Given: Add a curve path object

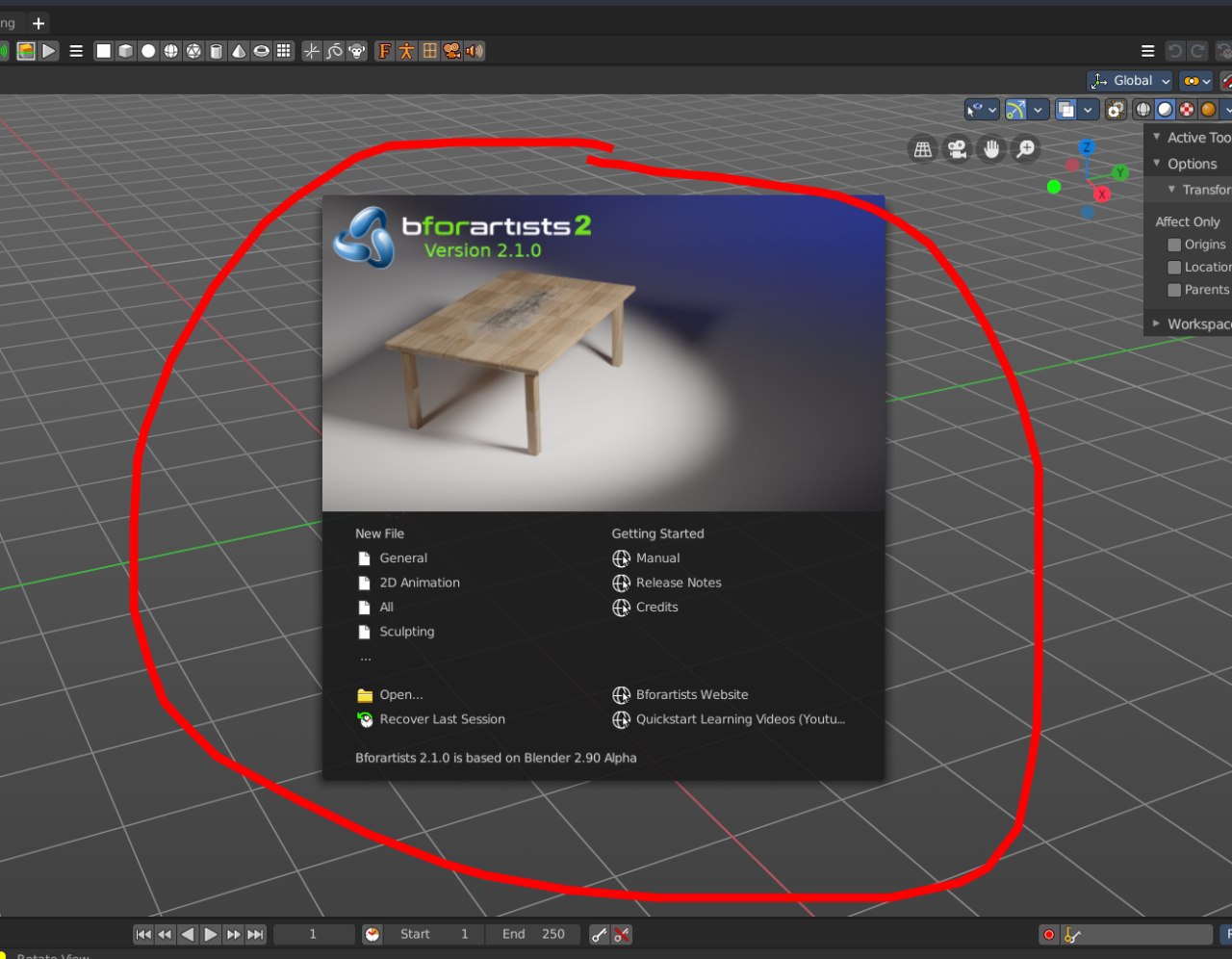Looking at the screenshot, I should tap(334, 51).
